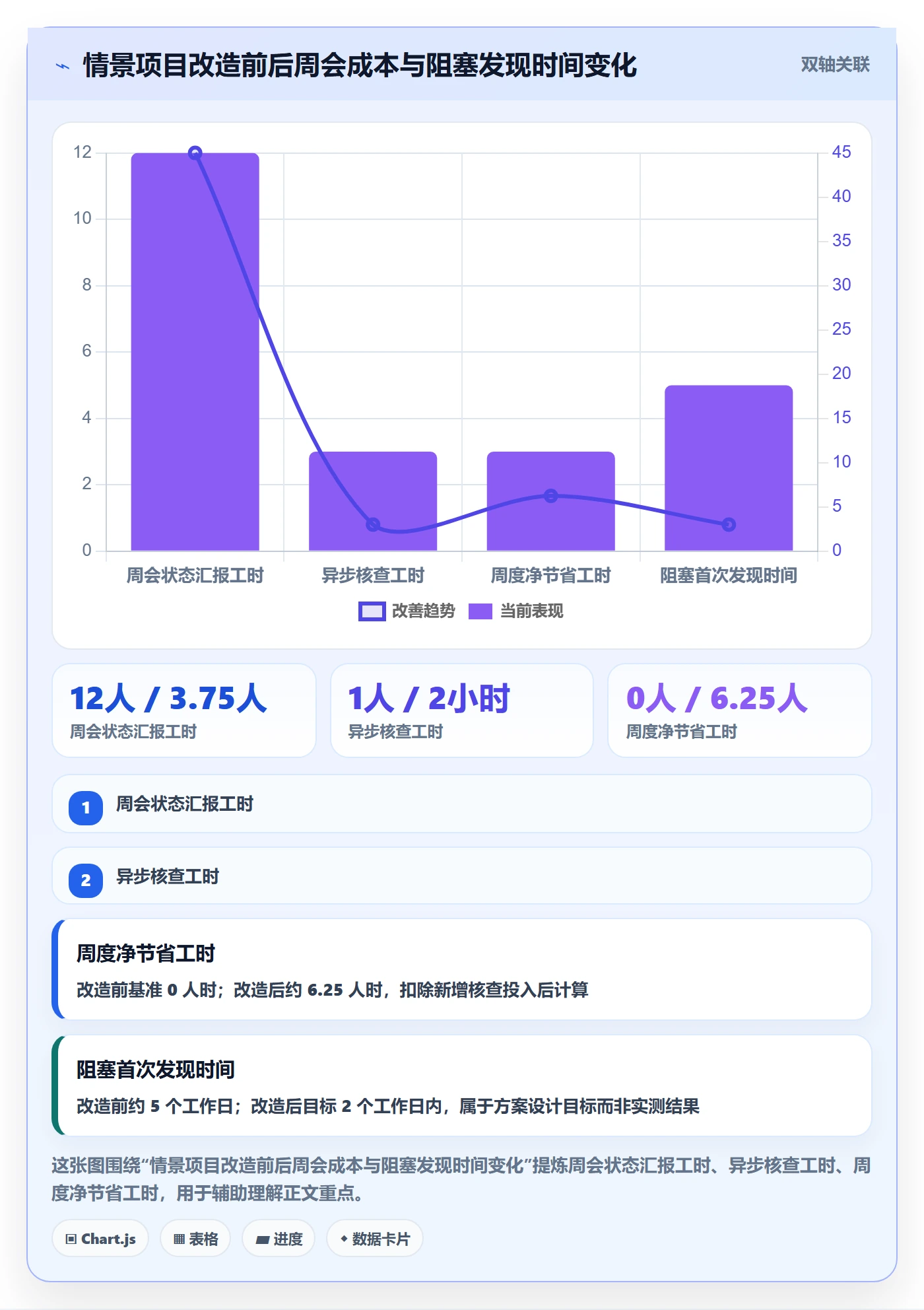Click the 表格 tag

coord(195,1239)
